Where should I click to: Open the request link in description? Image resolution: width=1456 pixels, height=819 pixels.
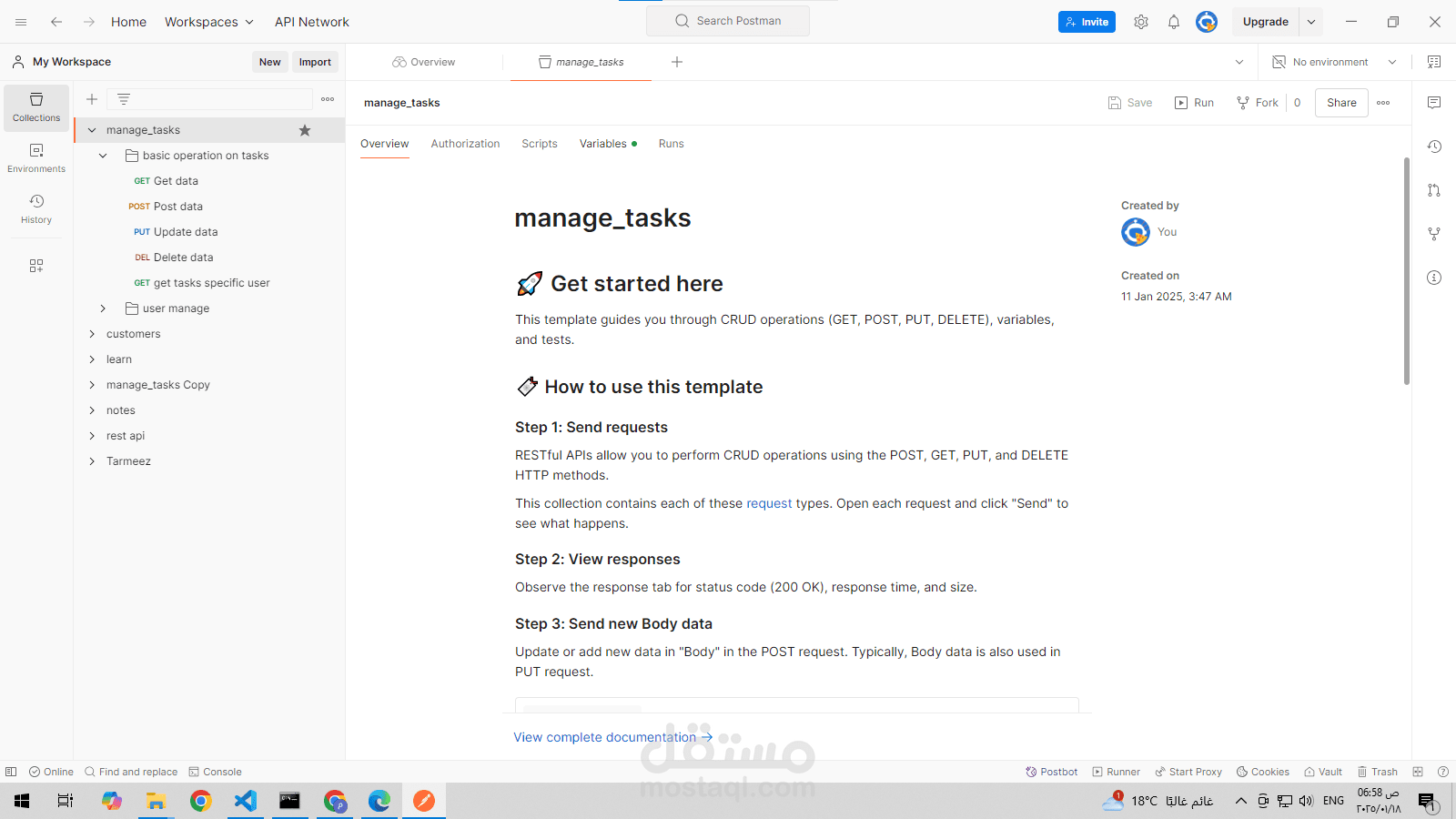(769, 503)
